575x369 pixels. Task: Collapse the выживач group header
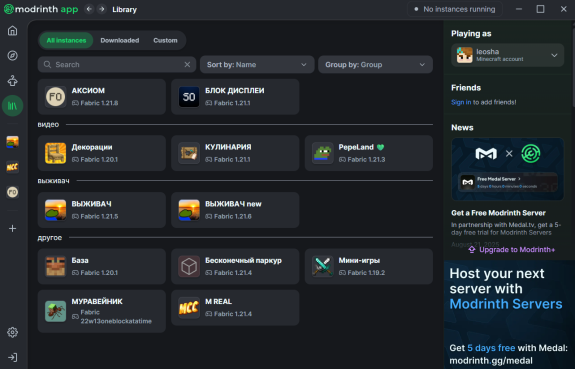(x=54, y=181)
